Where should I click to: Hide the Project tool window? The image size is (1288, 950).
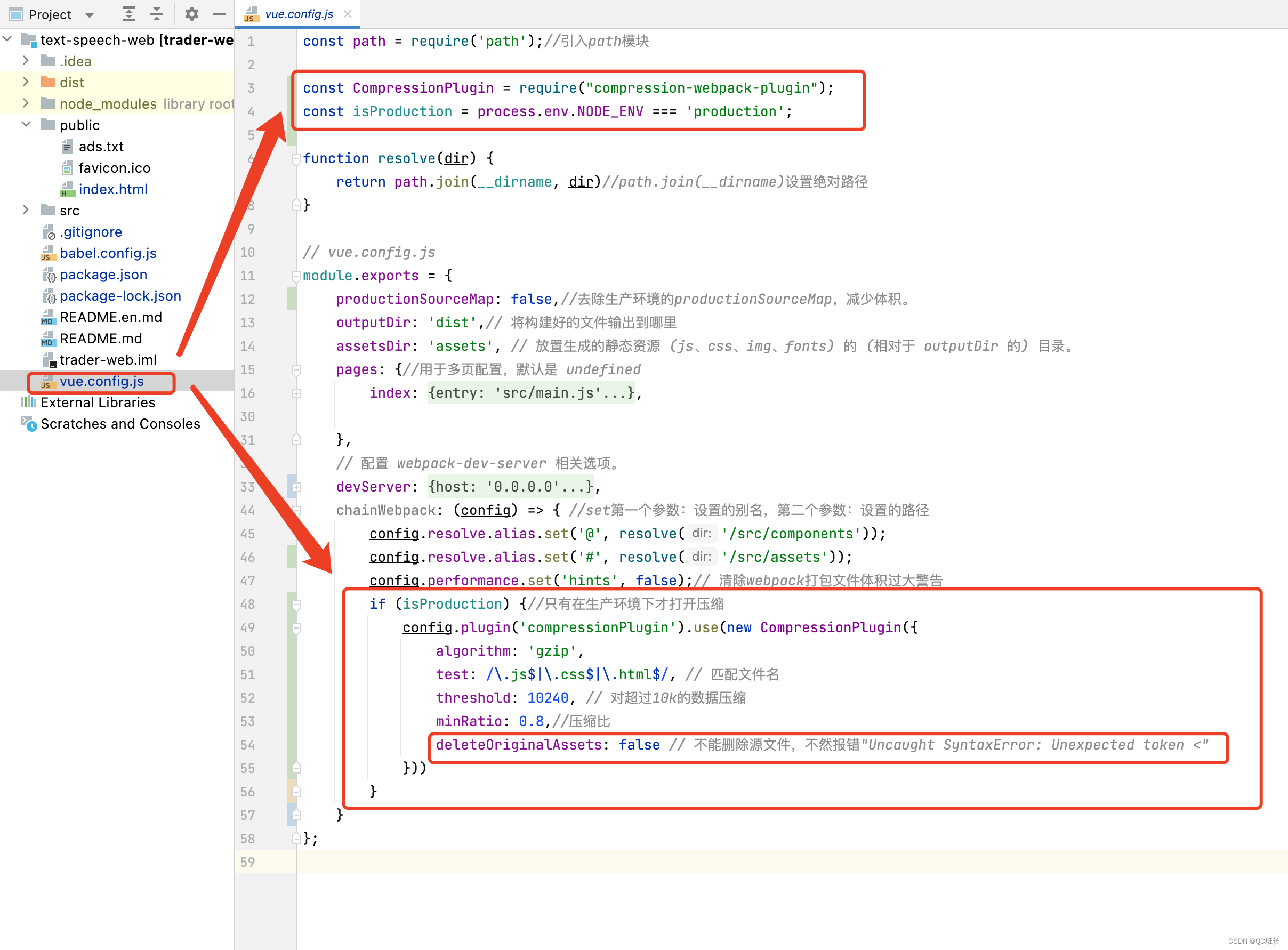[x=220, y=14]
